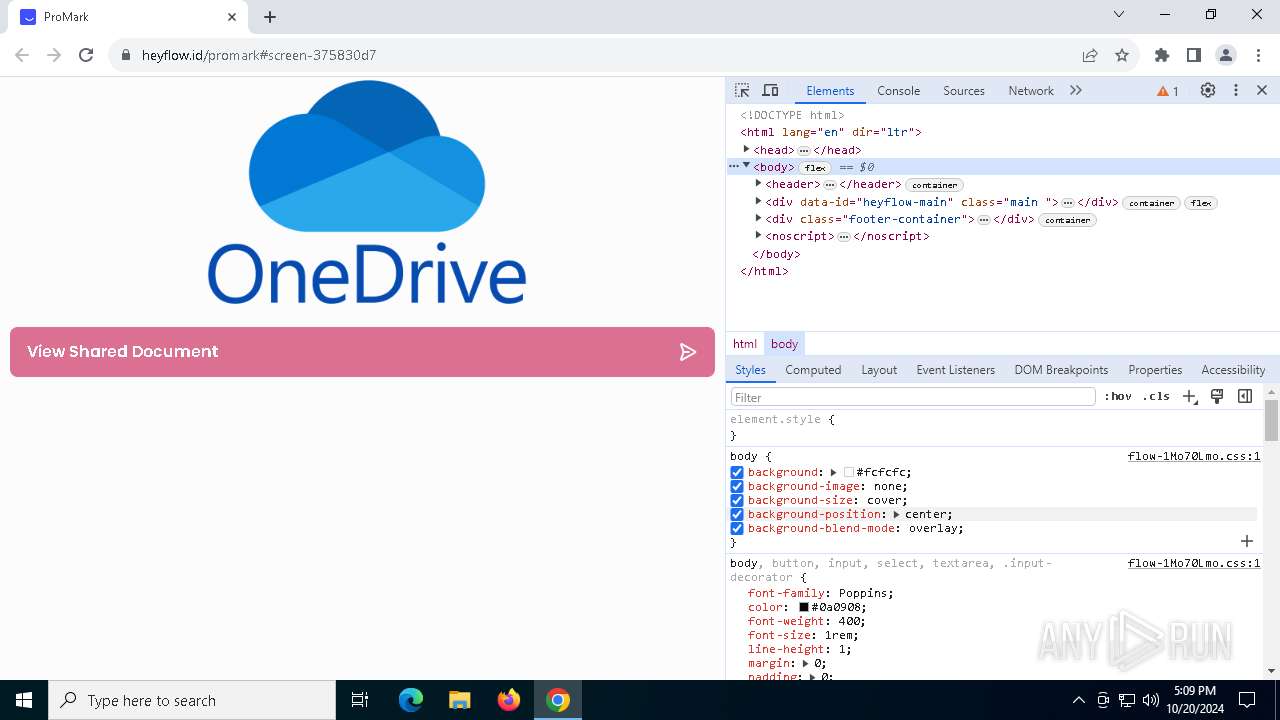
Task: Open the Computed styles tab
Action: point(813,370)
